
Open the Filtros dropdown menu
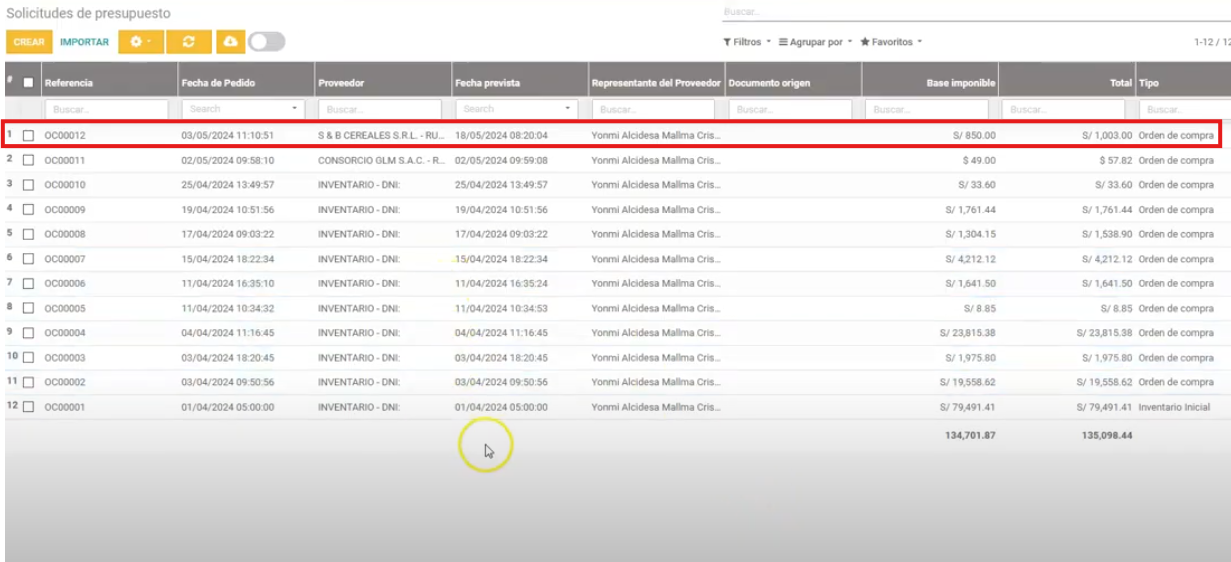(747, 42)
